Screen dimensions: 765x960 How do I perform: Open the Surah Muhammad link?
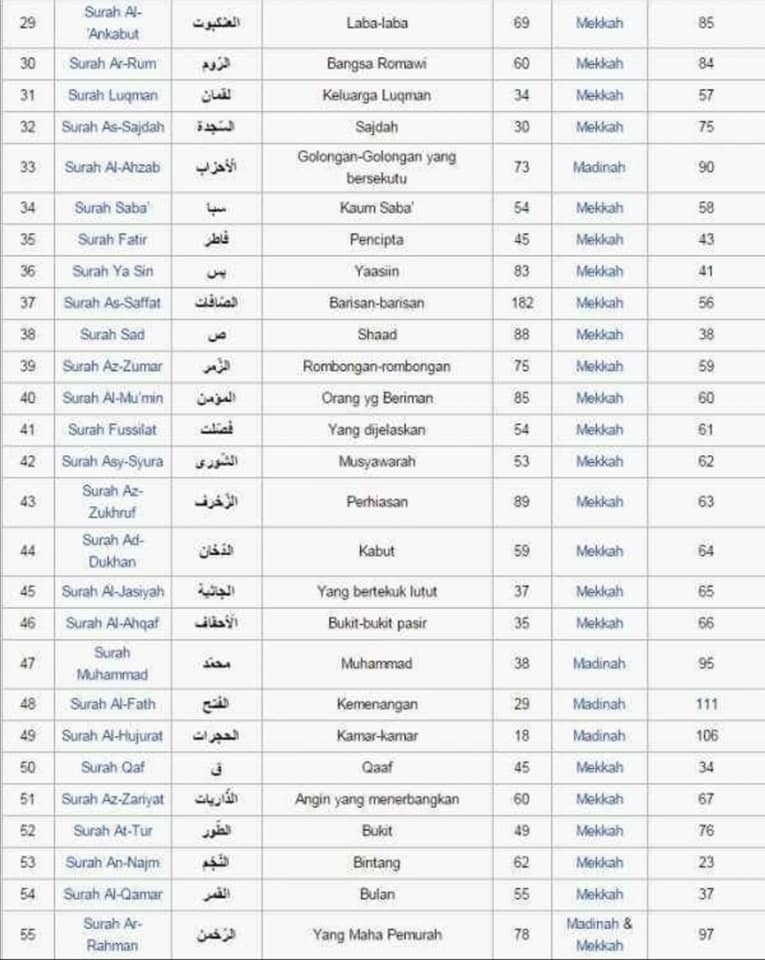tap(113, 664)
